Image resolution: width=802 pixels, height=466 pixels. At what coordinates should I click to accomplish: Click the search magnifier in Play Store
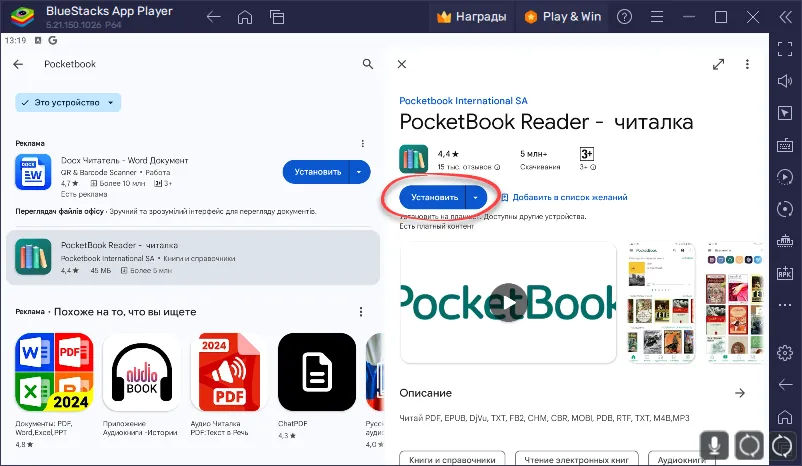[368, 64]
